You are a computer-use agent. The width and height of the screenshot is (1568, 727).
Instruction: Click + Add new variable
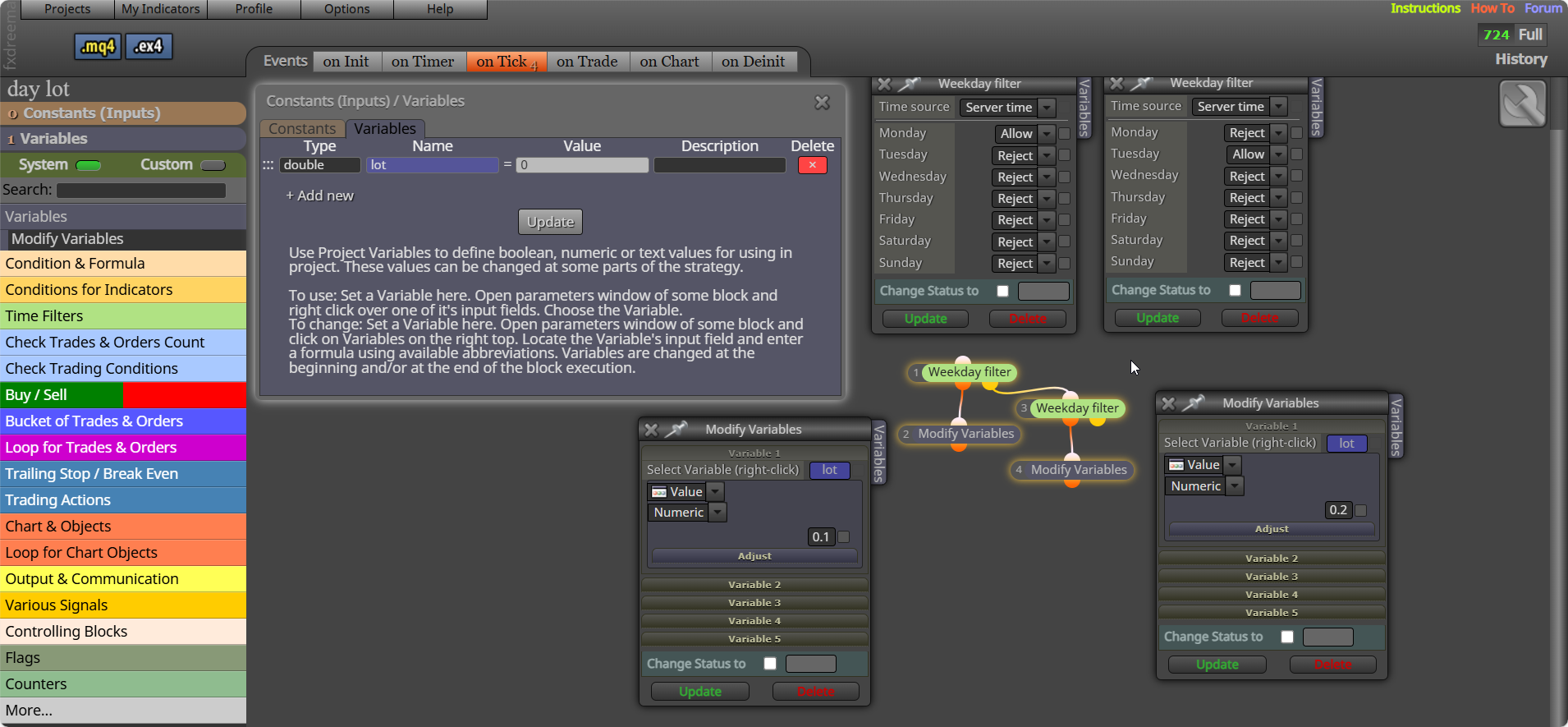point(319,196)
